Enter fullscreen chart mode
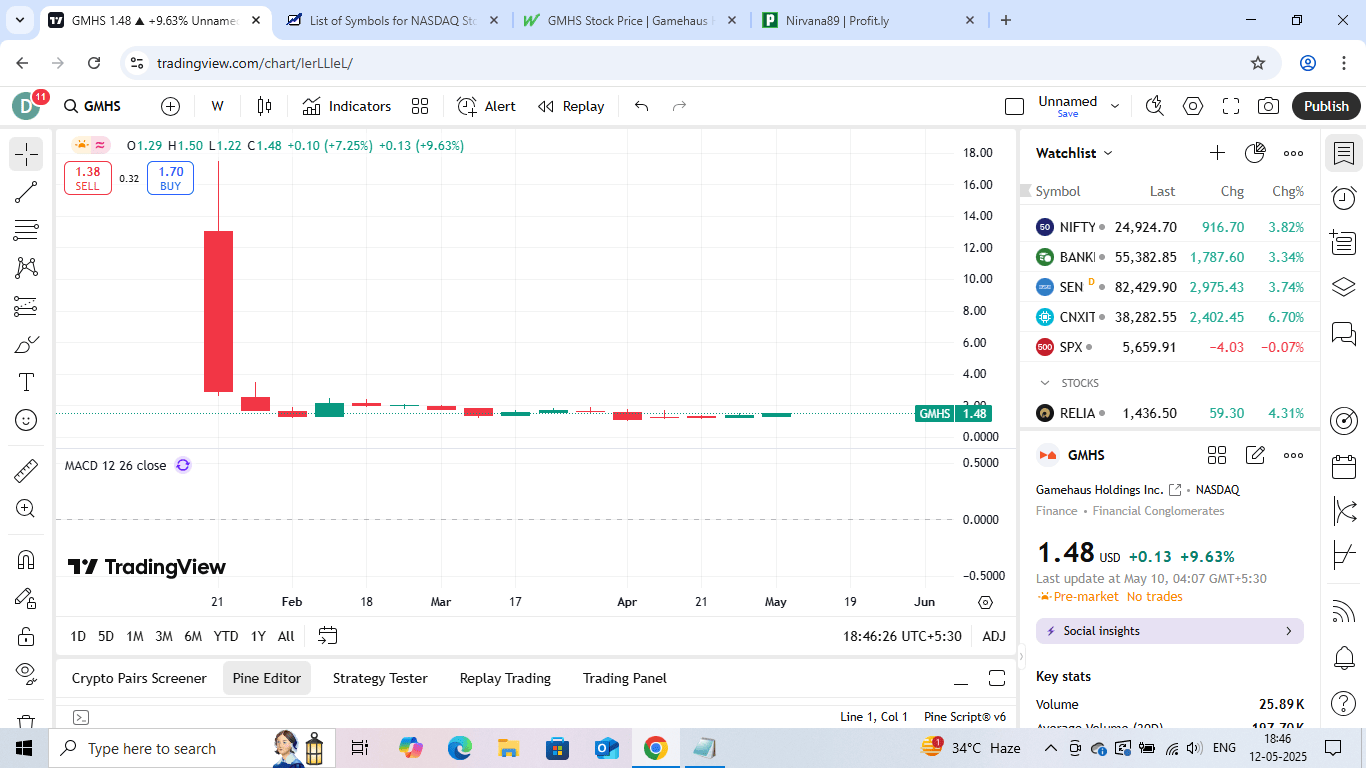This screenshot has width=1366, height=768. pyautogui.click(x=1231, y=106)
